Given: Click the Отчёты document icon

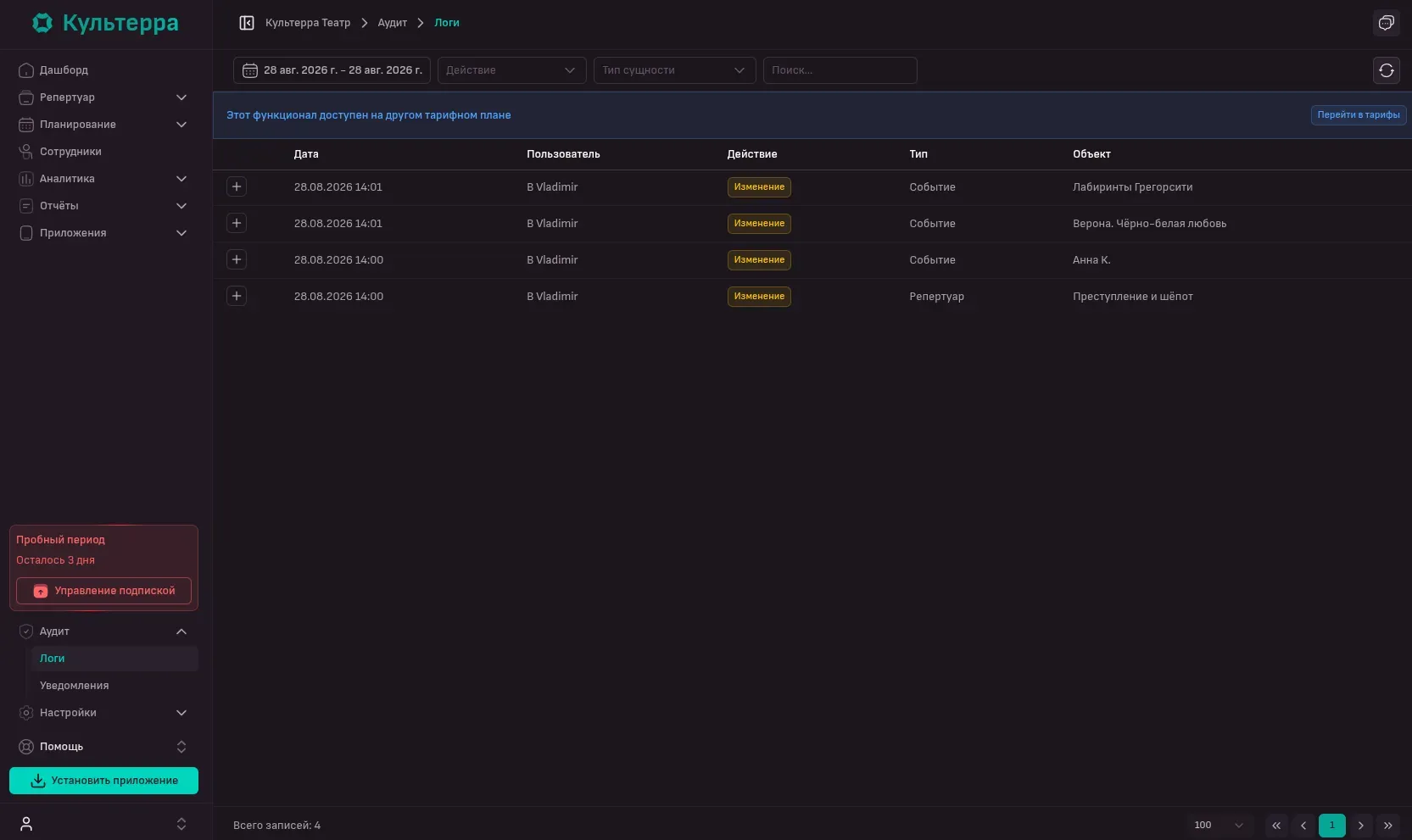Looking at the screenshot, I should coord(26,206).
